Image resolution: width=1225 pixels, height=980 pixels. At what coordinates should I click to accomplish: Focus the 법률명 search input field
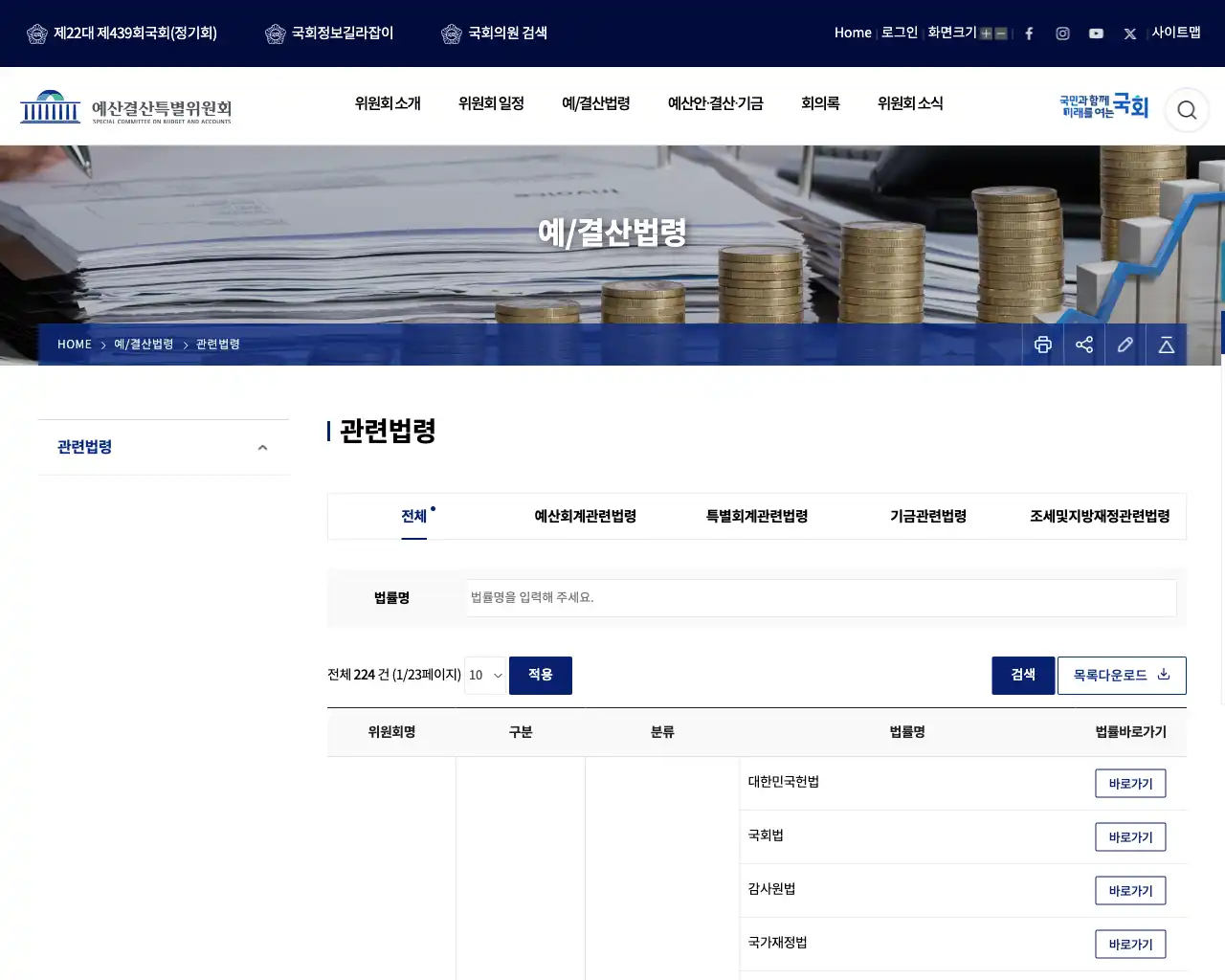(821, 598)
